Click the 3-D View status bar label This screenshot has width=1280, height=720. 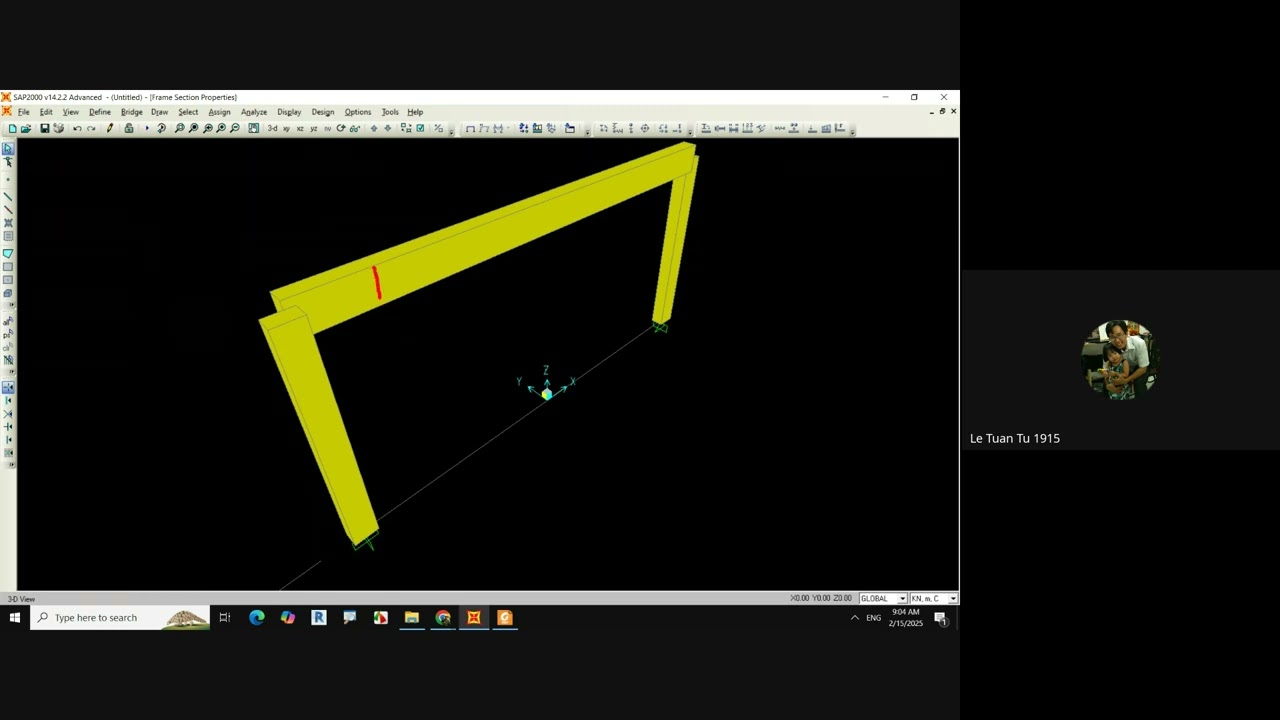(21, 599)
